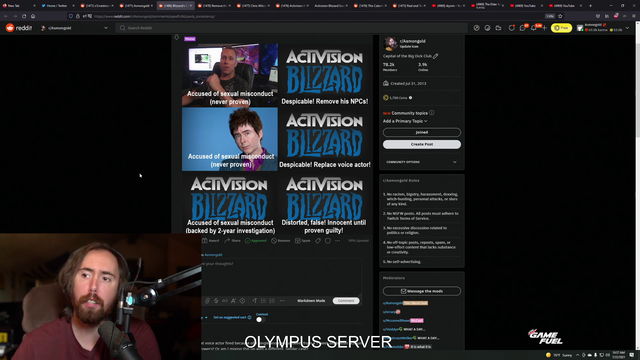
Task: Switch to the New Tab browser tab
Action: coord(18,6)
